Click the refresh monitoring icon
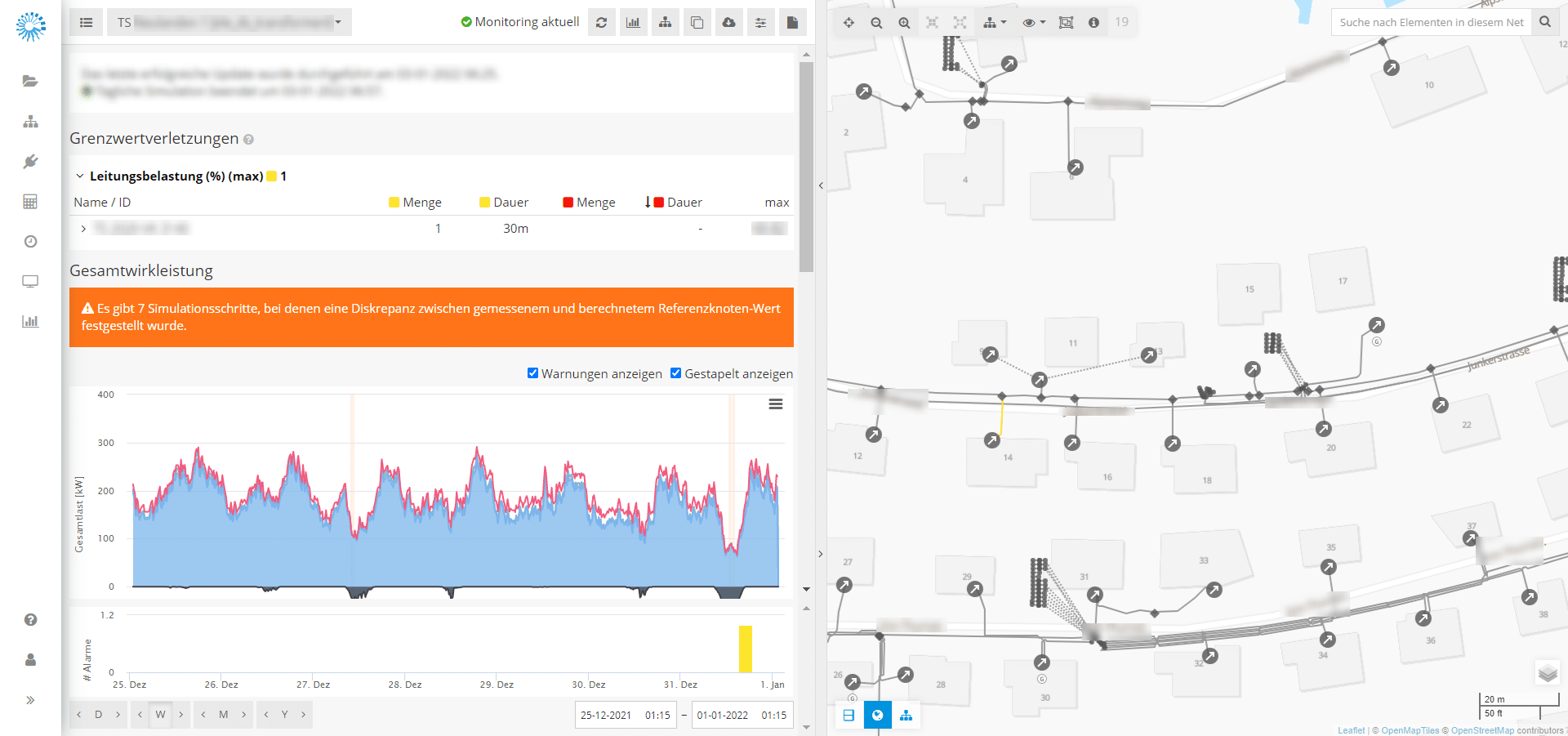The height and width of the screenshot is (736, 1568). click(x=601, y=23)
